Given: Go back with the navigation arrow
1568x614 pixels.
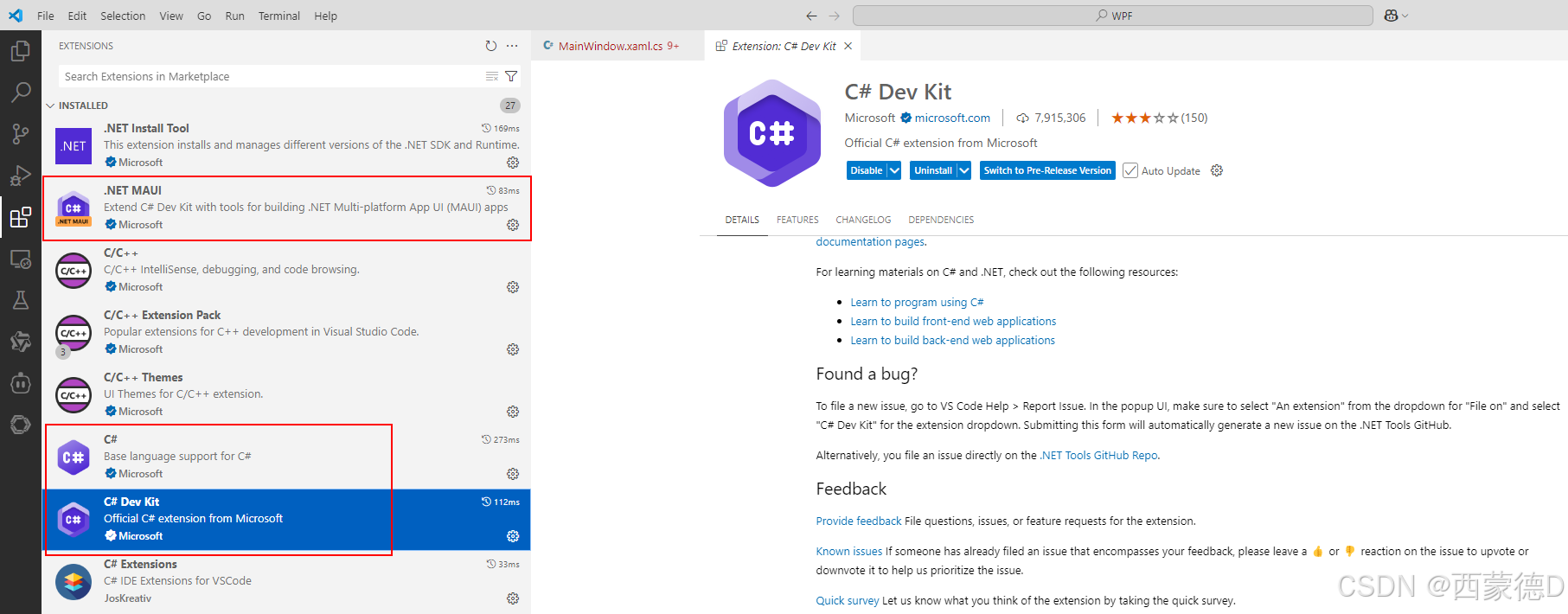Looking at the screenshot, I should 811,16.
